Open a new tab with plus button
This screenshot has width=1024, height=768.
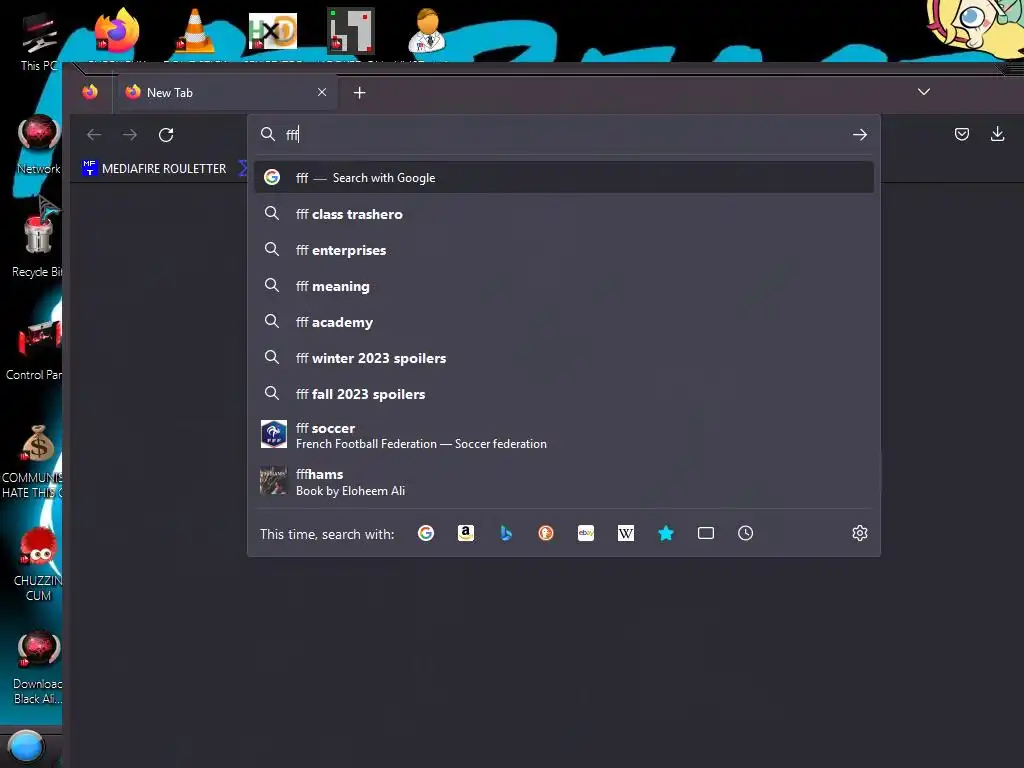(x=359, y=93)
